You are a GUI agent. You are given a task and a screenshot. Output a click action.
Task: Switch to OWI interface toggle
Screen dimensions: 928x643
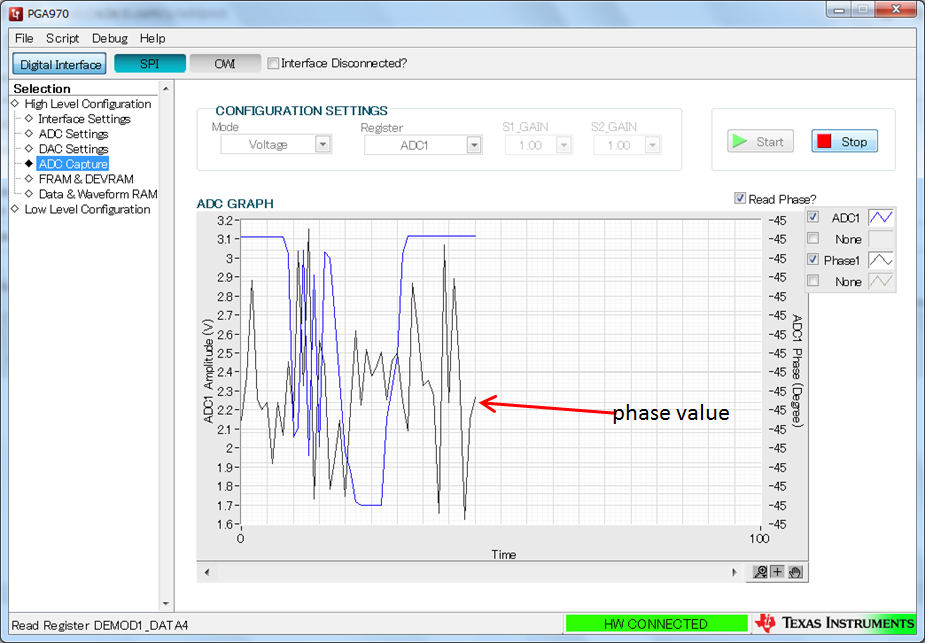(x=225, y=63)
